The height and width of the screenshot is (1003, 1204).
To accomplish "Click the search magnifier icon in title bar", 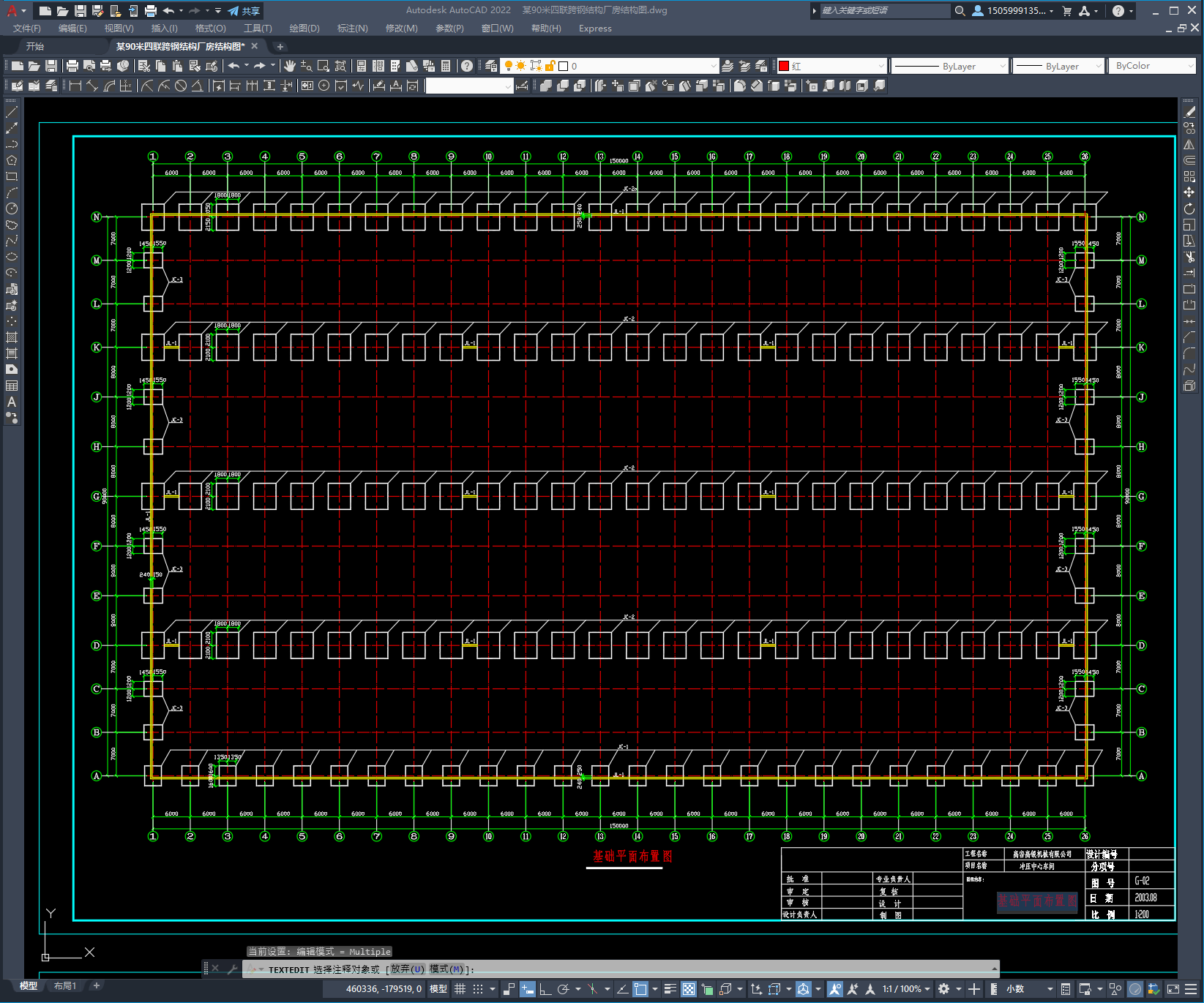I will click(960, 11).
